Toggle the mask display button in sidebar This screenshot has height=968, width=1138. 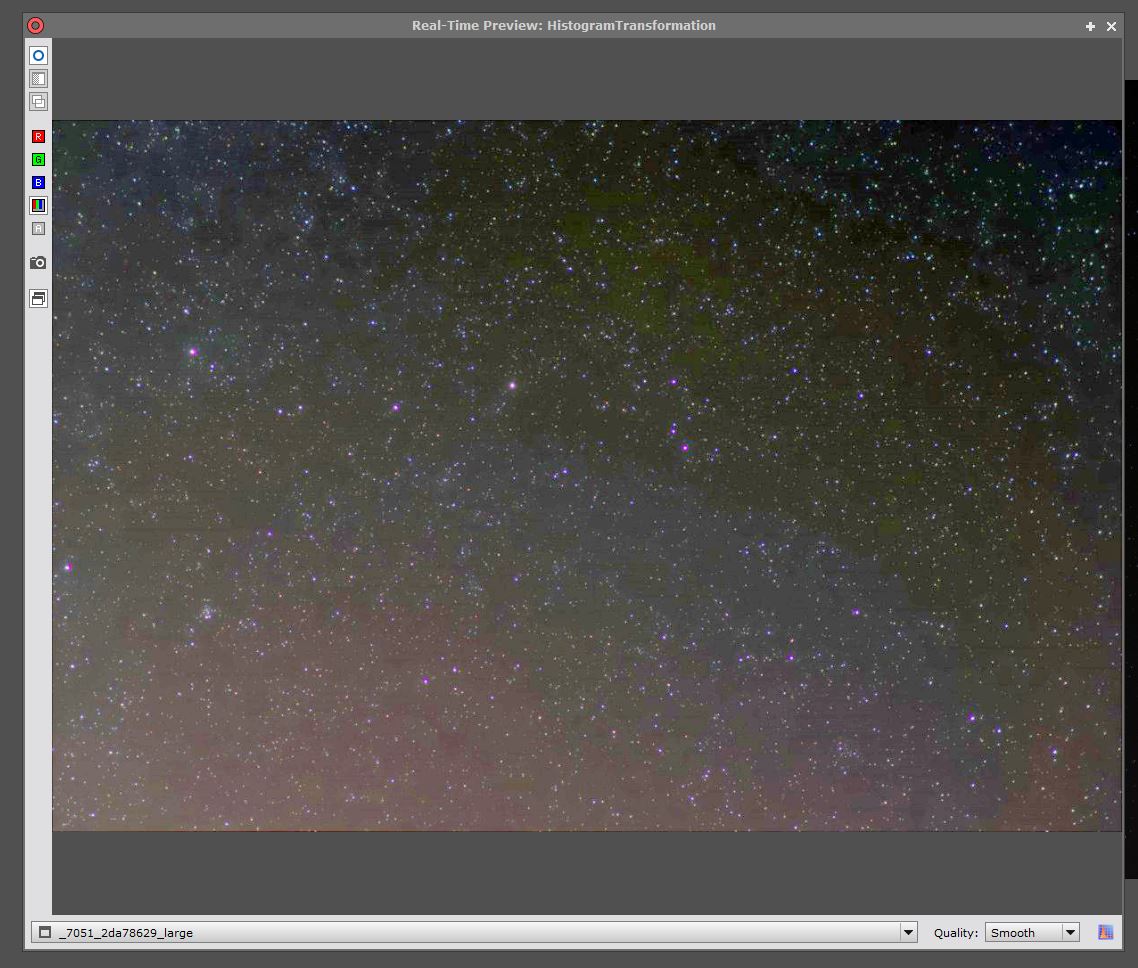(38, 79)
